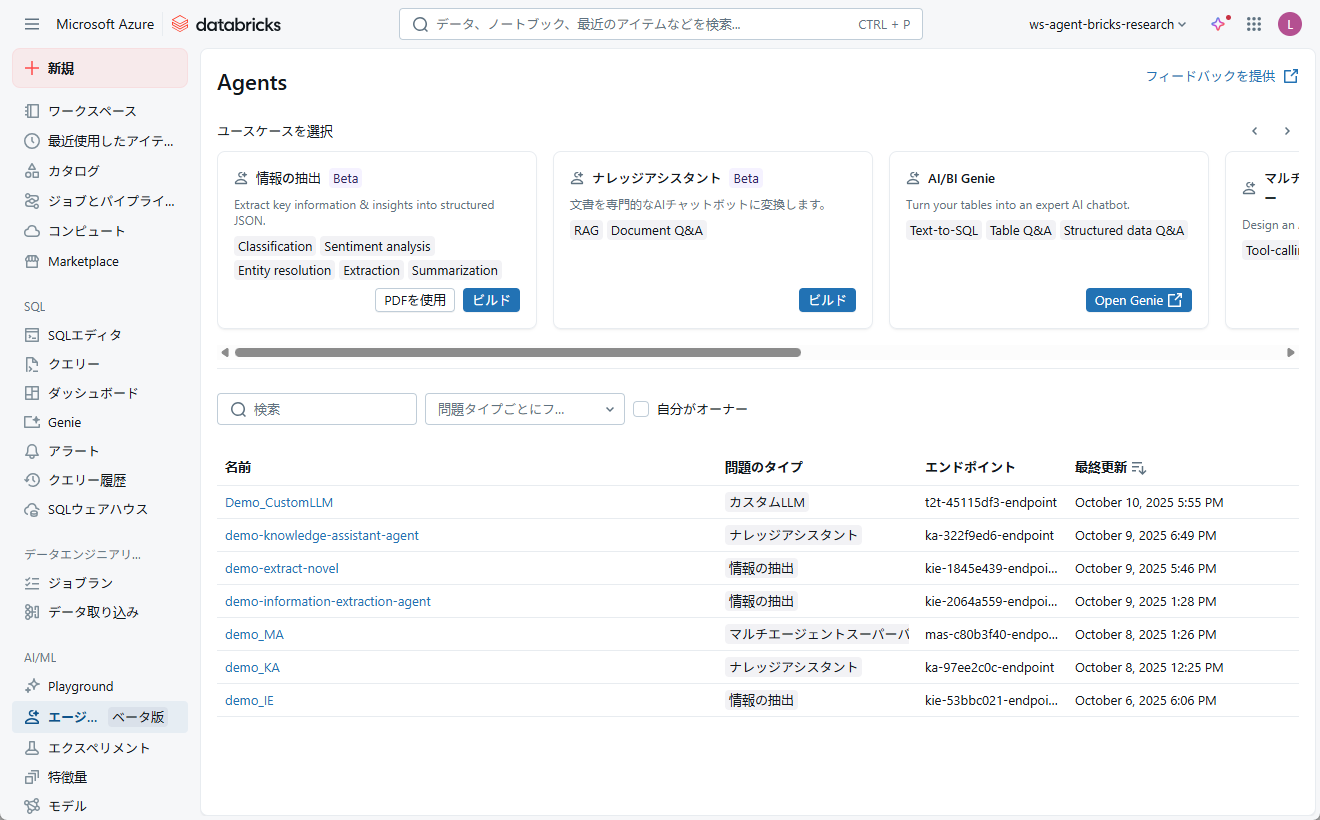The width and height of the screenshot is (1320, 820).
Task: Click the user avatar icon L
Action: (1290, 24)
